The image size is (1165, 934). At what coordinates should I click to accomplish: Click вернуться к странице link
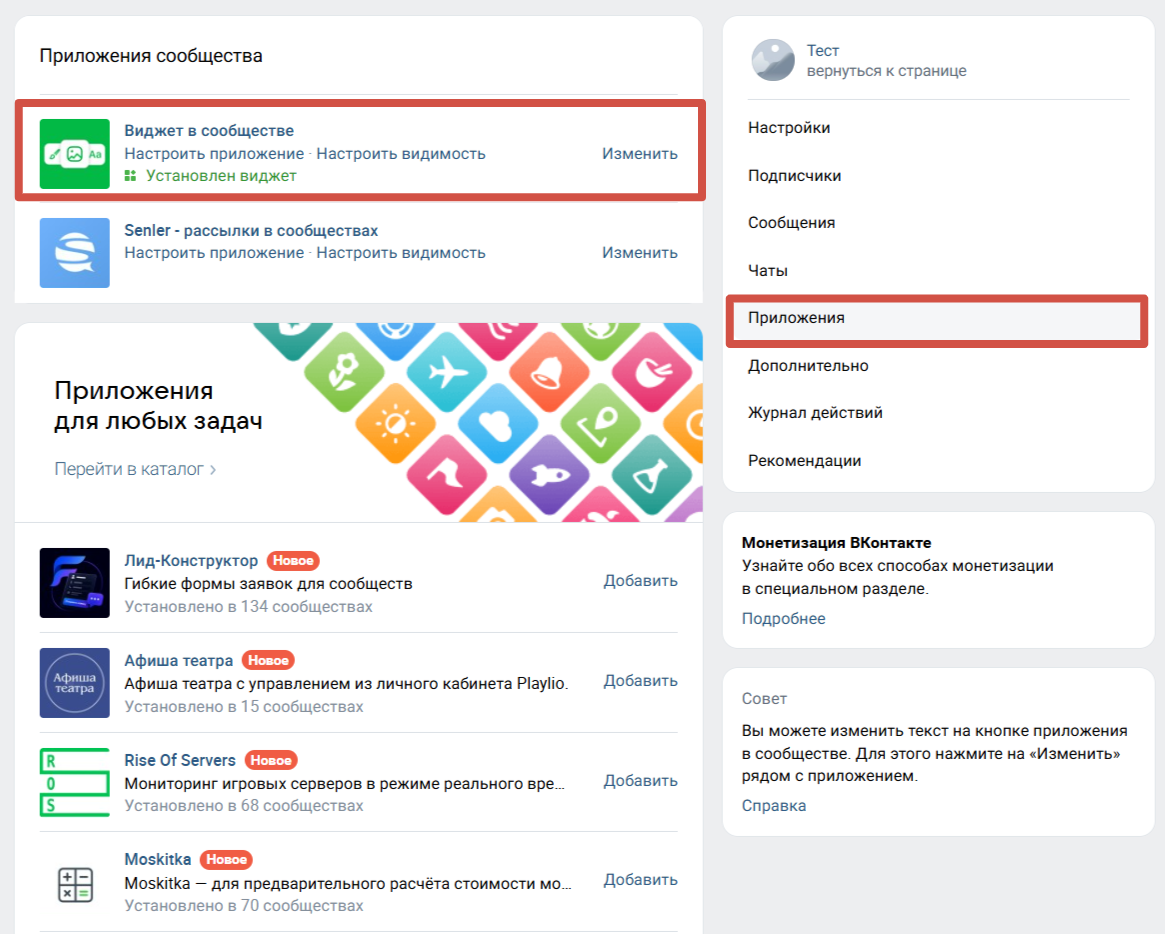[886, 71]
